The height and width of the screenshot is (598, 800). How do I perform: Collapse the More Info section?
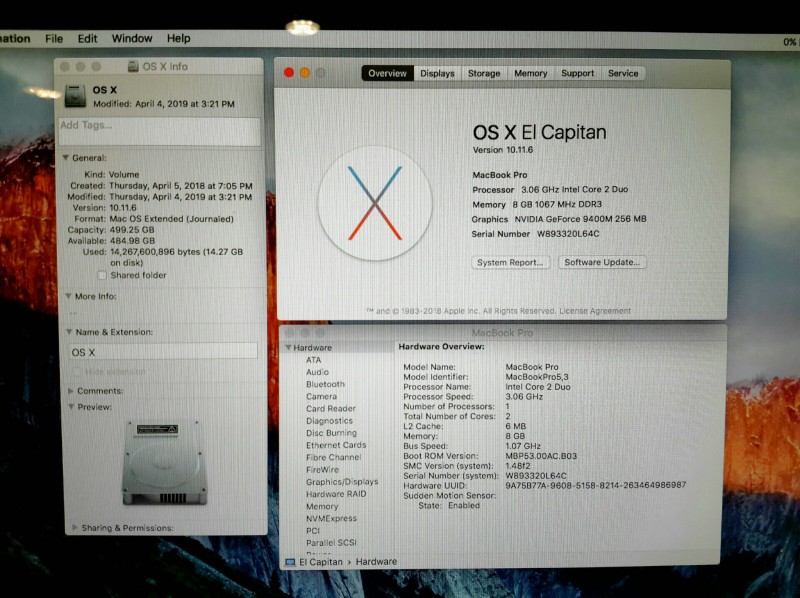(68, 296)
